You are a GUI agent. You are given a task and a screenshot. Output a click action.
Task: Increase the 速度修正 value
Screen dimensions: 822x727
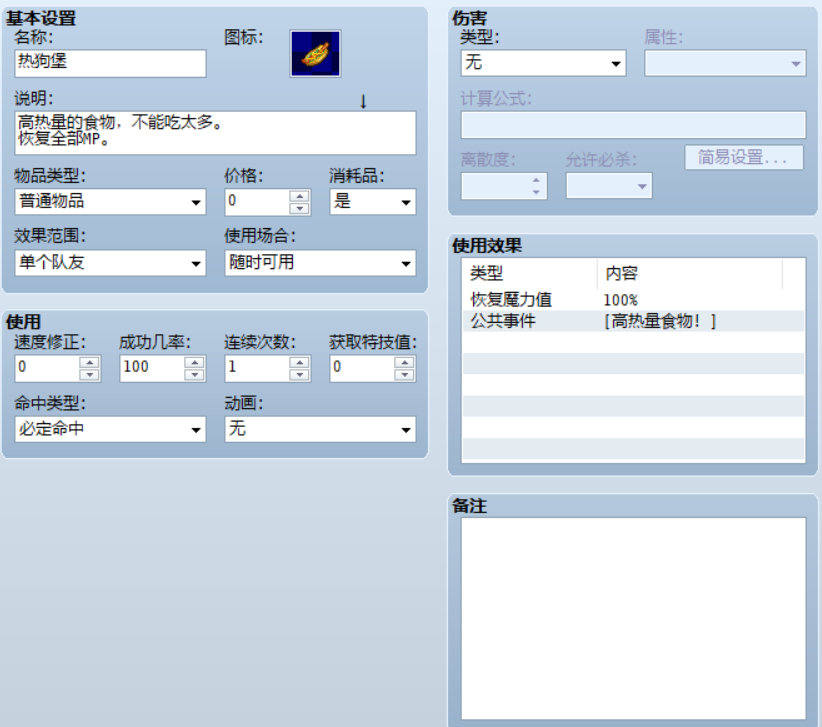[90, 362]
